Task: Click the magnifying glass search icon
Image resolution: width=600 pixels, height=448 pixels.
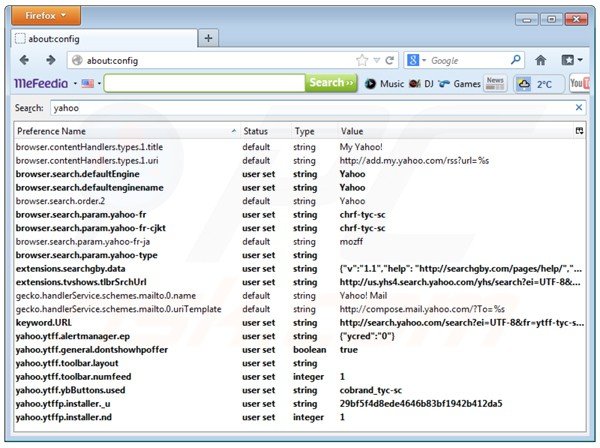Action: coord(516,60)
